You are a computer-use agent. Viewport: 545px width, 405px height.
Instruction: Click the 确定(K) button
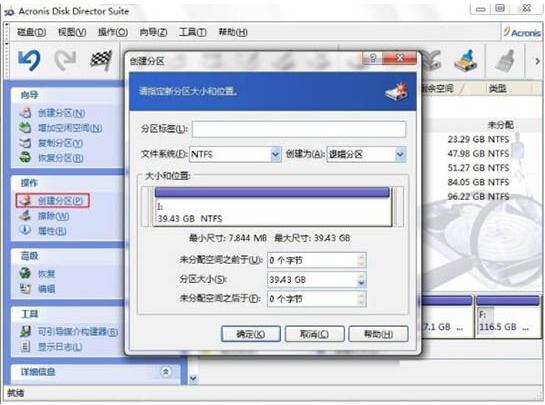pyautogui.click(x=251, y=334)
